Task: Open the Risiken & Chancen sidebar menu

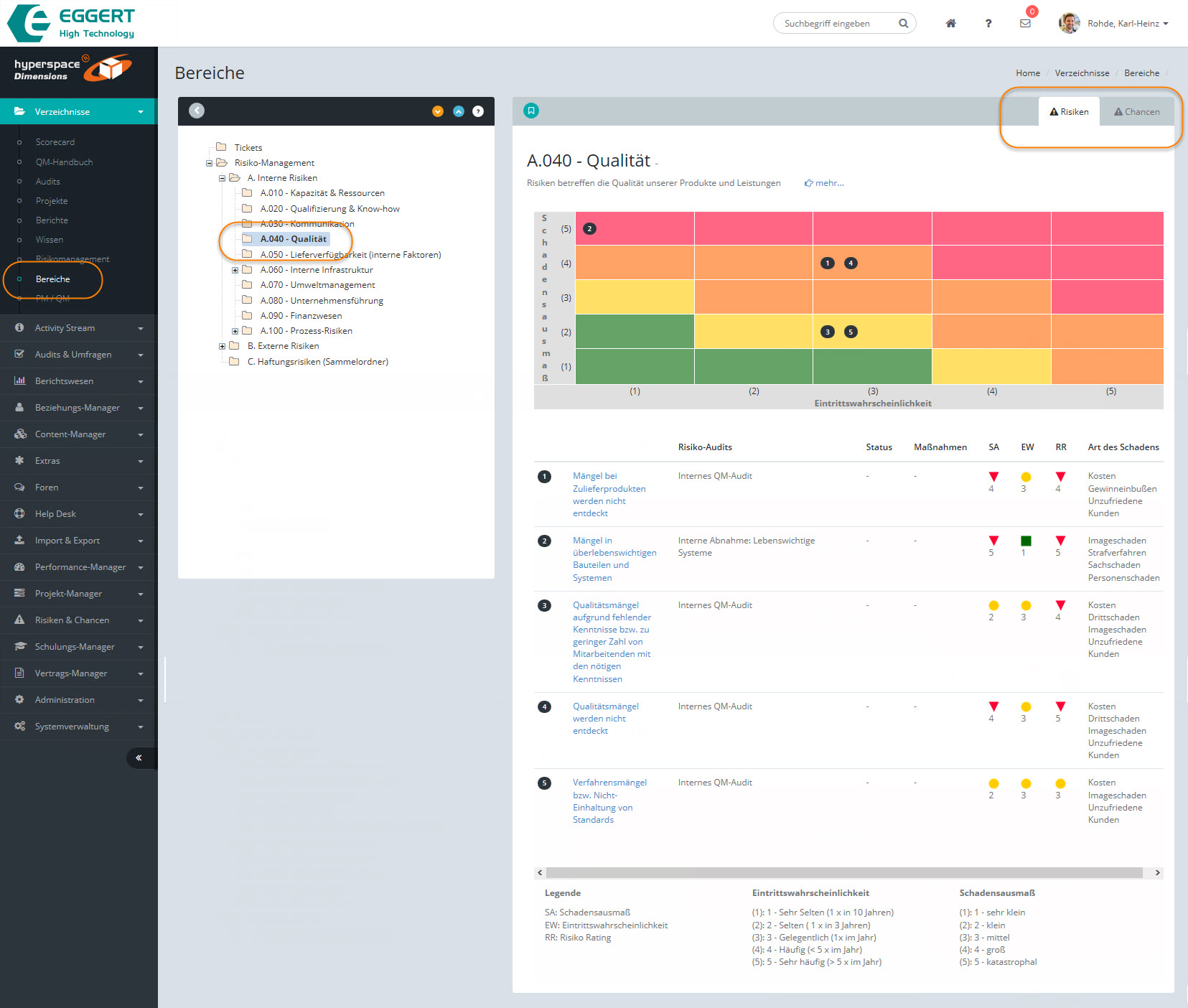Action: click(72, 620)
